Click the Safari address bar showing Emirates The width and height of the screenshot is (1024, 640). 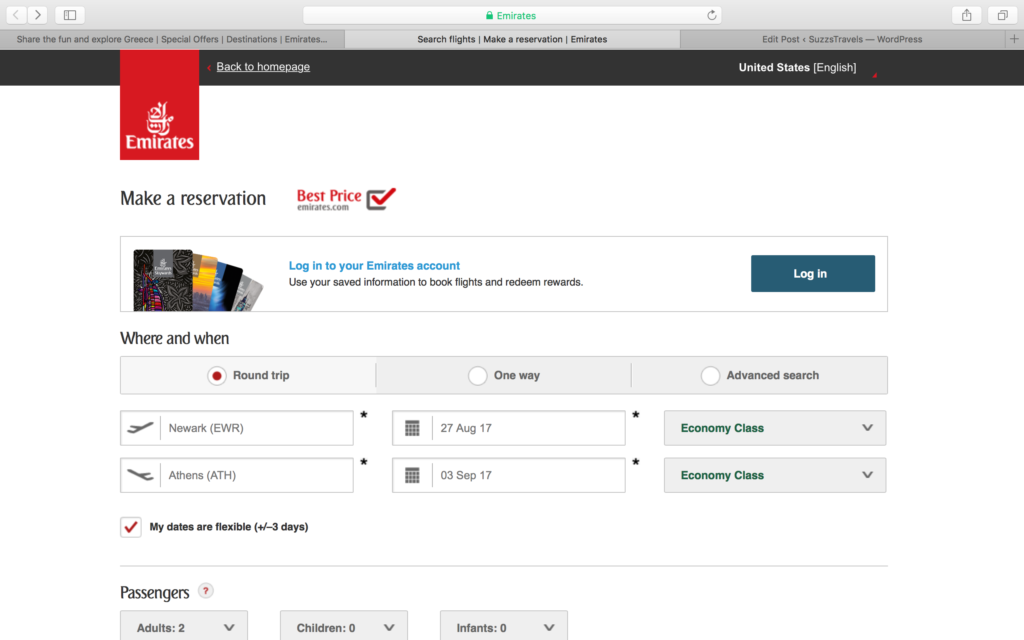[512, 15]
